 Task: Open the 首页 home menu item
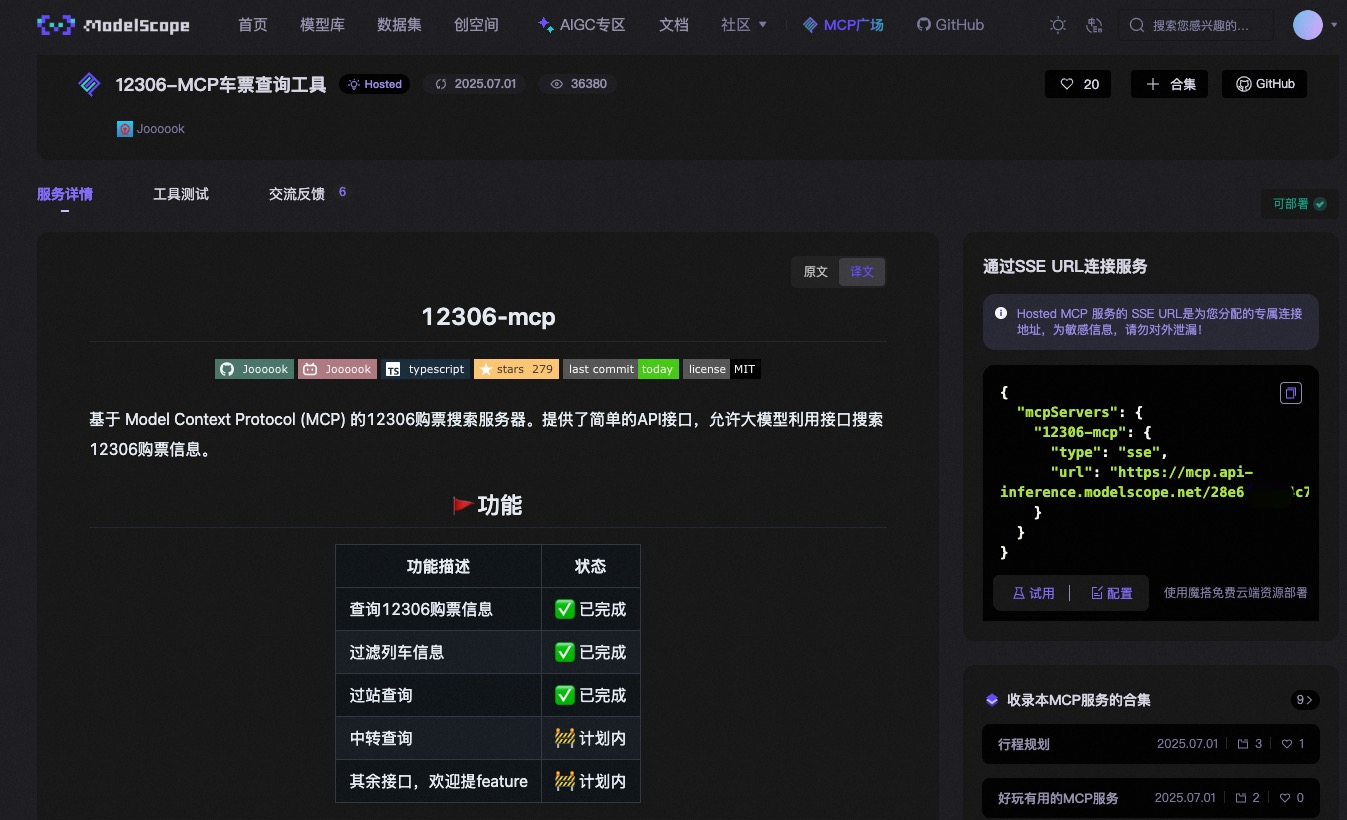click(253, 25)
